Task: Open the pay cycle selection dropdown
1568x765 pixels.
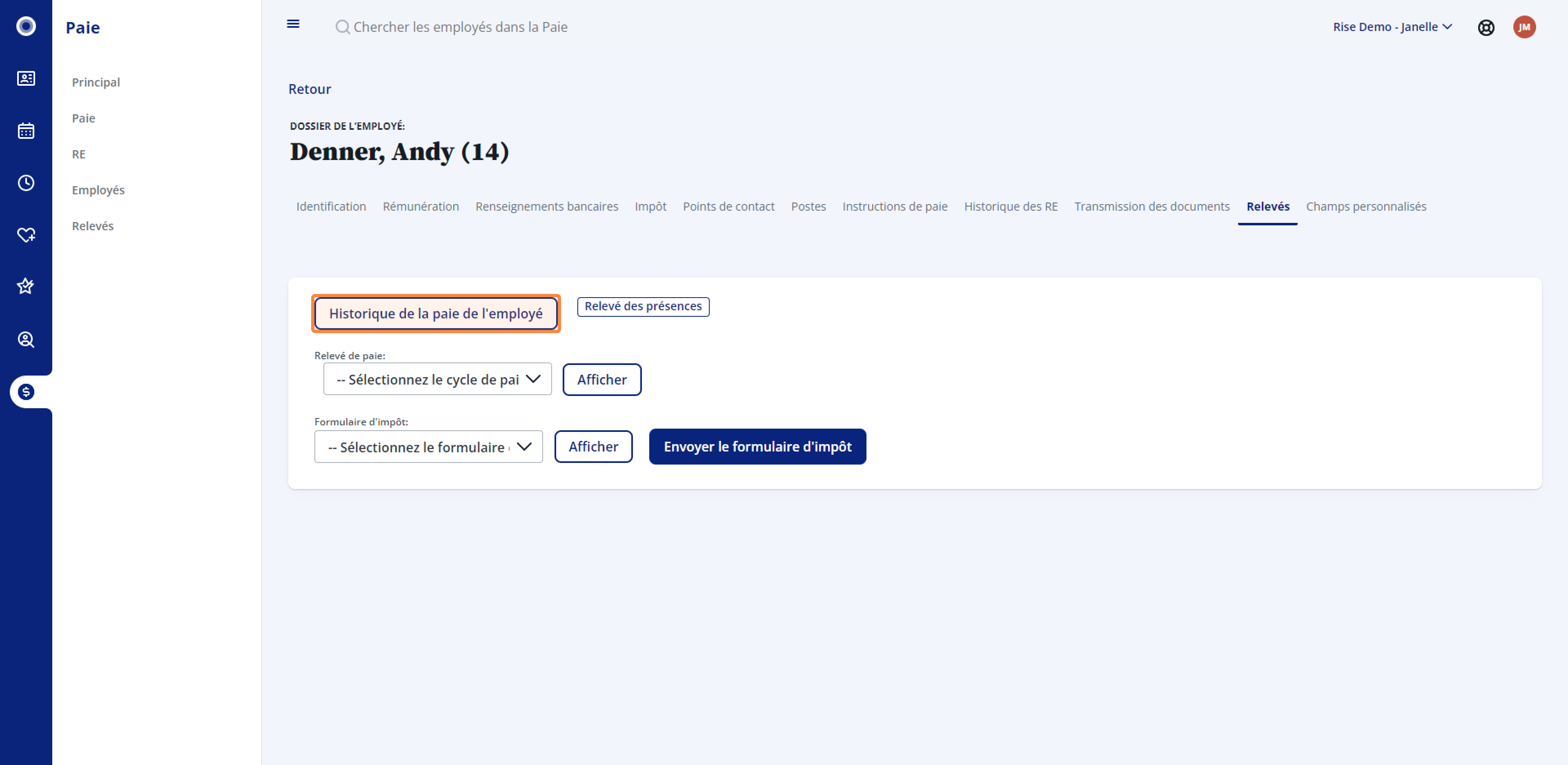Action: [x=437, y=379]
